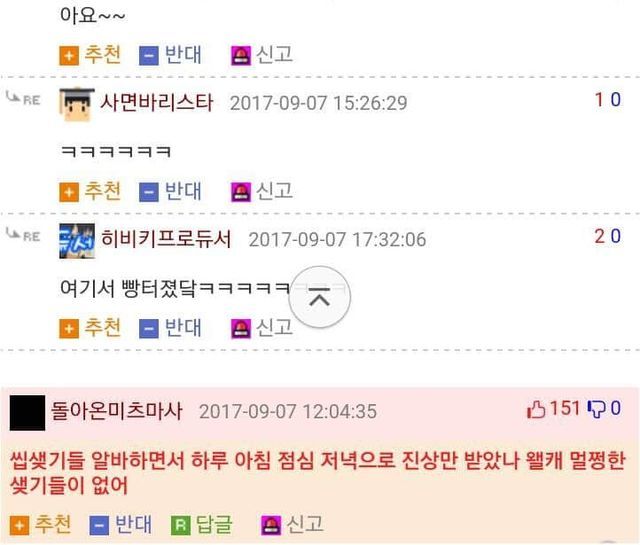Open 히비키프로듀서 user profile name
640x545 pixels.
(x=166, y=239)
